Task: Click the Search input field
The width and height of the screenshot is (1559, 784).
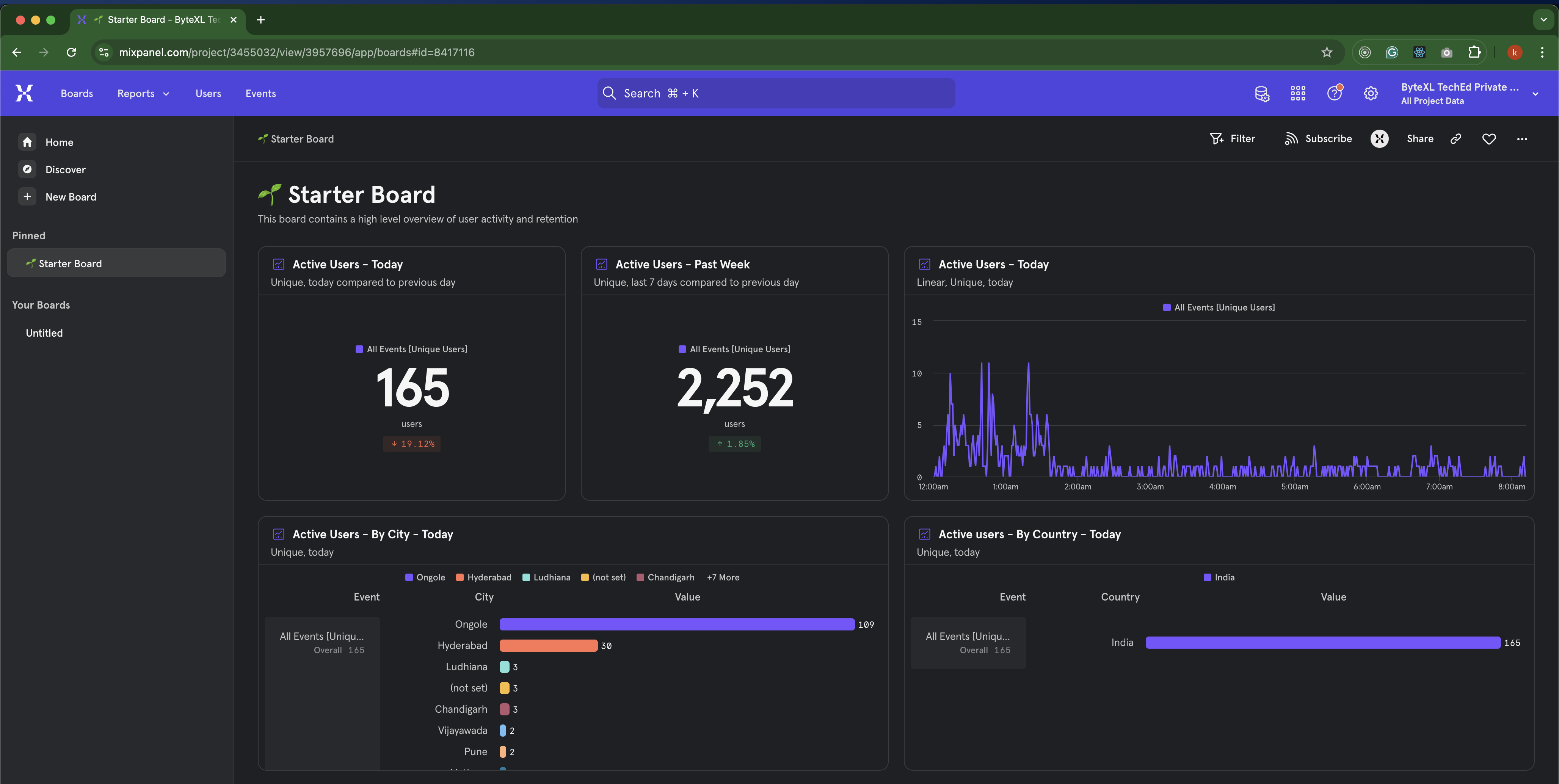Action: pos(776,94)
